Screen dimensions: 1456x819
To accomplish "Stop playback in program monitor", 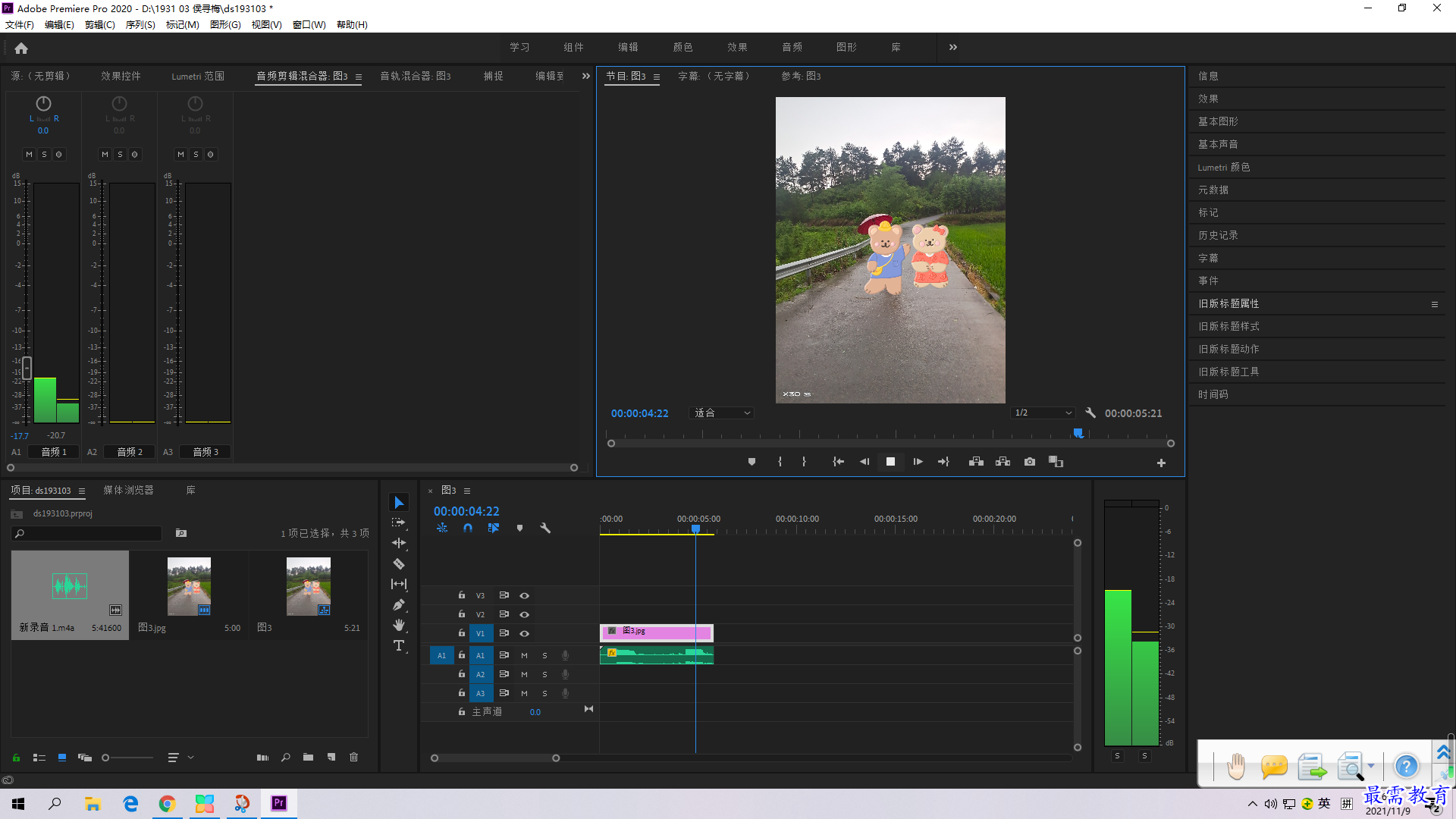I will pos(891,462).
